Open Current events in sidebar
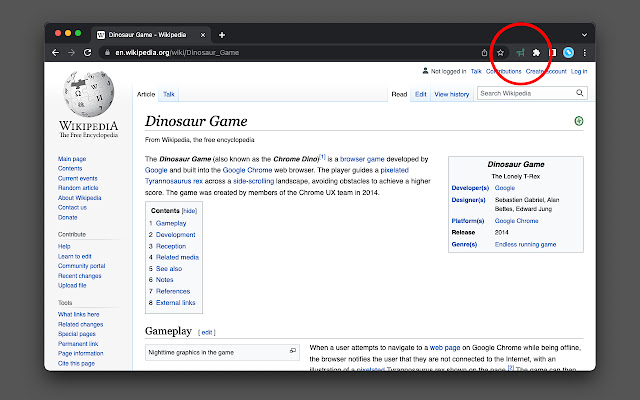 click(78, 178)
